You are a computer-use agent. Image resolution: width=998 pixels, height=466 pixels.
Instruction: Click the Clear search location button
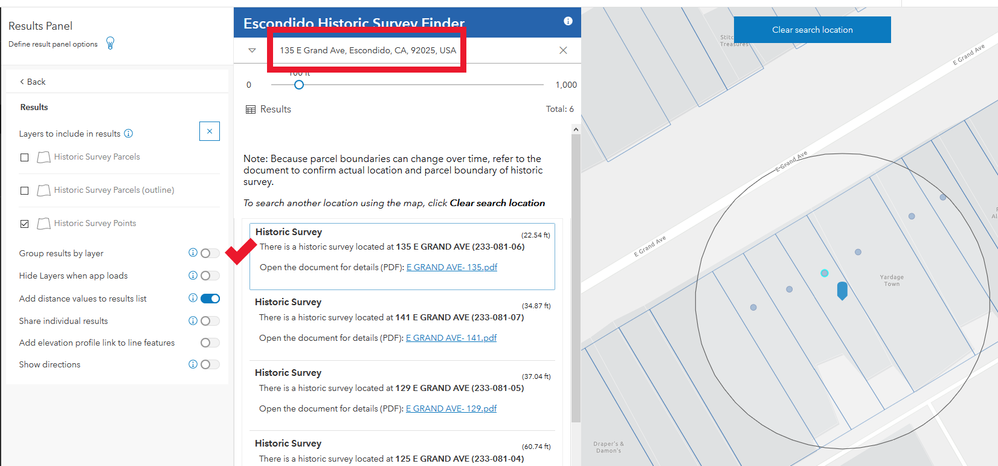[x=812, y=30]
